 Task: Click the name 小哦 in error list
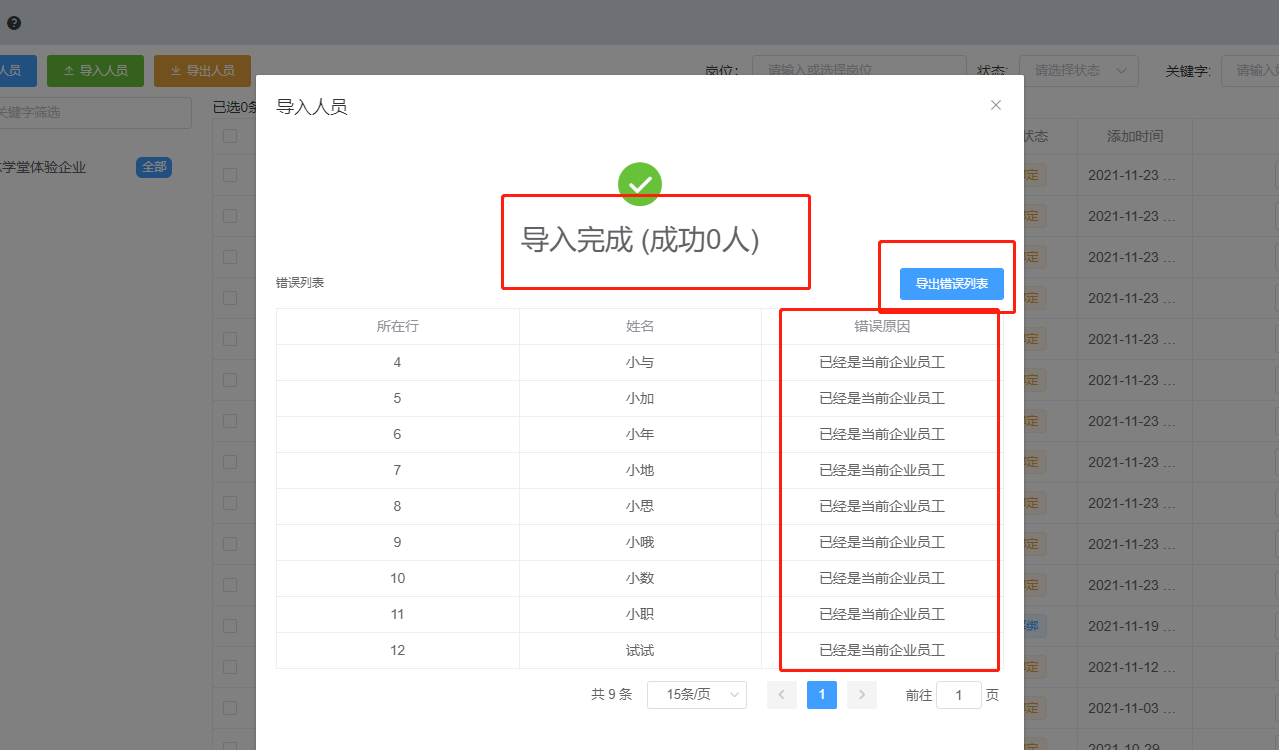[640, 542]
